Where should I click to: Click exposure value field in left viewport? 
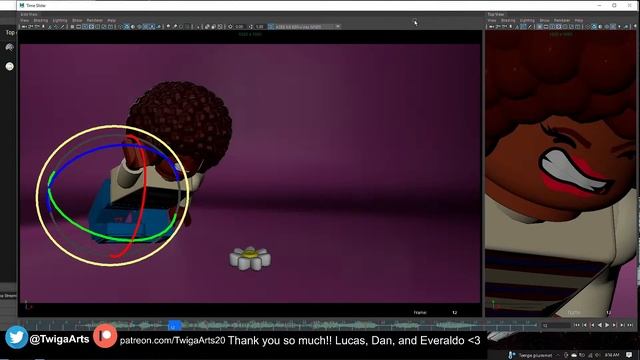tap(240, 27)
